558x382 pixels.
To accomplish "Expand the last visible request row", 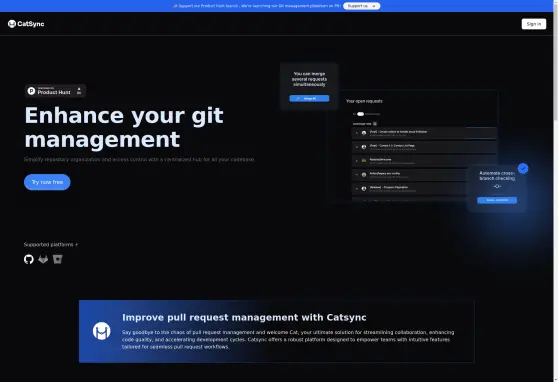I will (410, 189).
